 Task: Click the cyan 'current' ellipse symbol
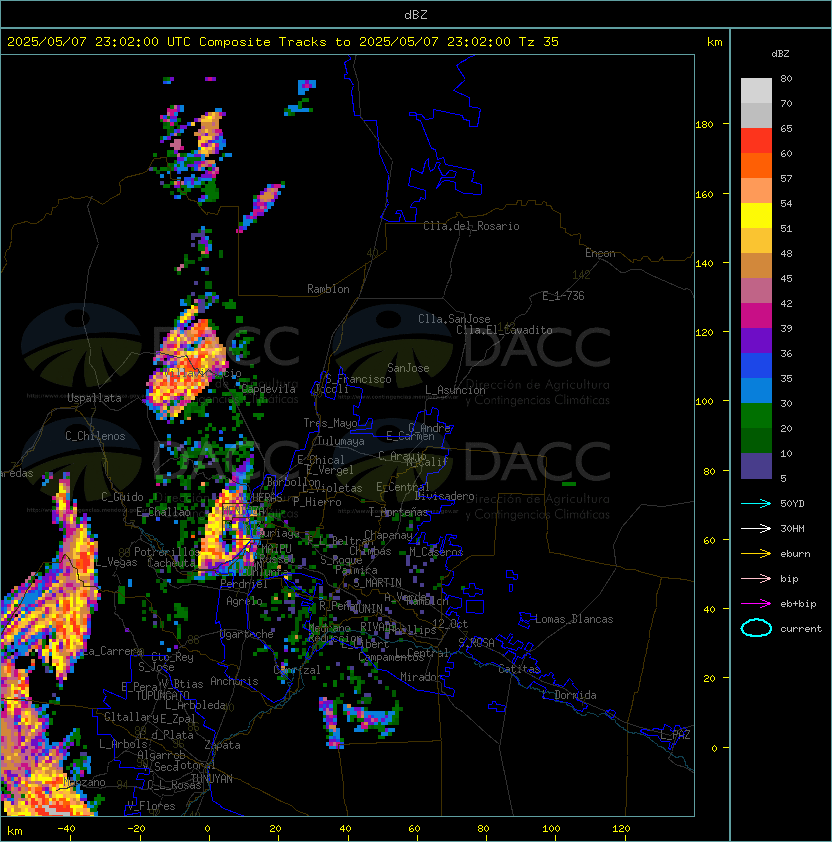click(756, 628)
